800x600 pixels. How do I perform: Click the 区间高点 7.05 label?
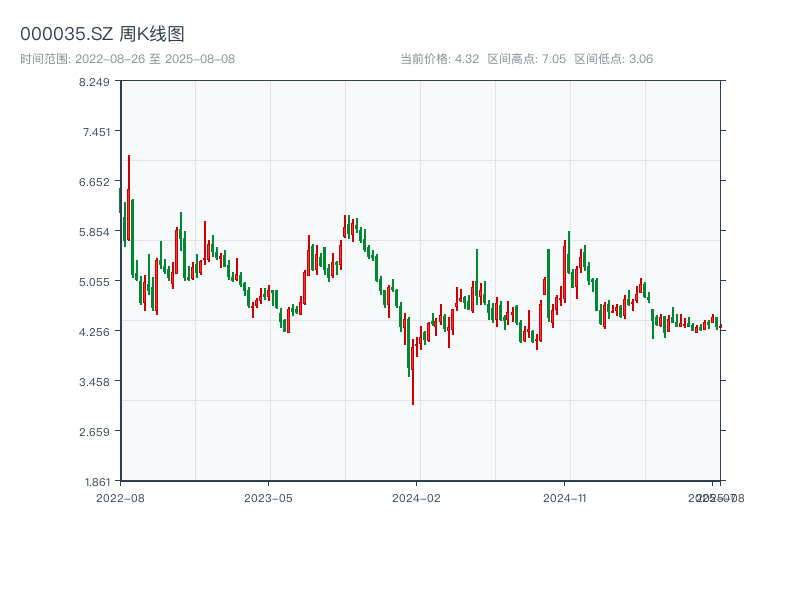pyautogui.click(x=526, y=59)
